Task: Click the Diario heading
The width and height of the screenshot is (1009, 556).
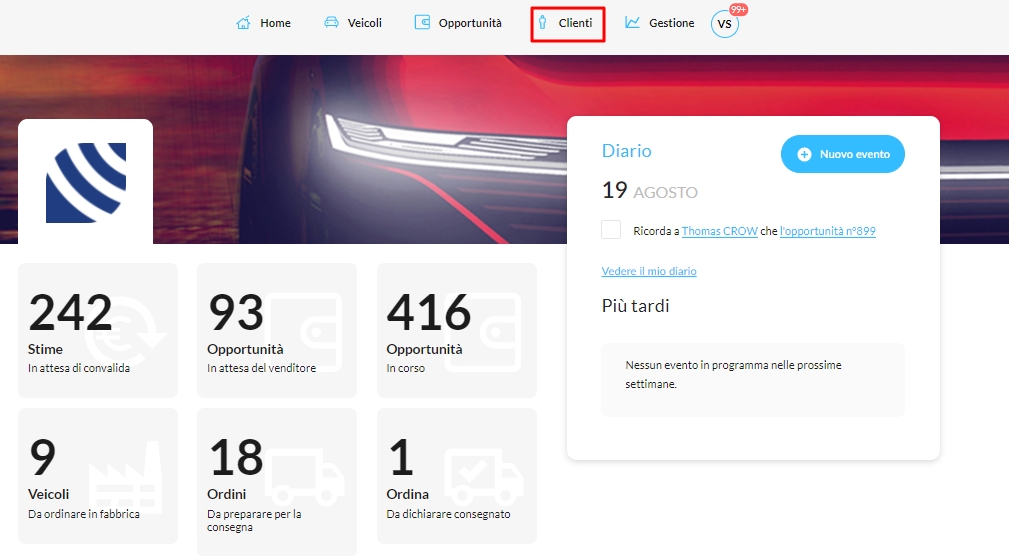Action: pyautogui.click(x=627, y=151)
